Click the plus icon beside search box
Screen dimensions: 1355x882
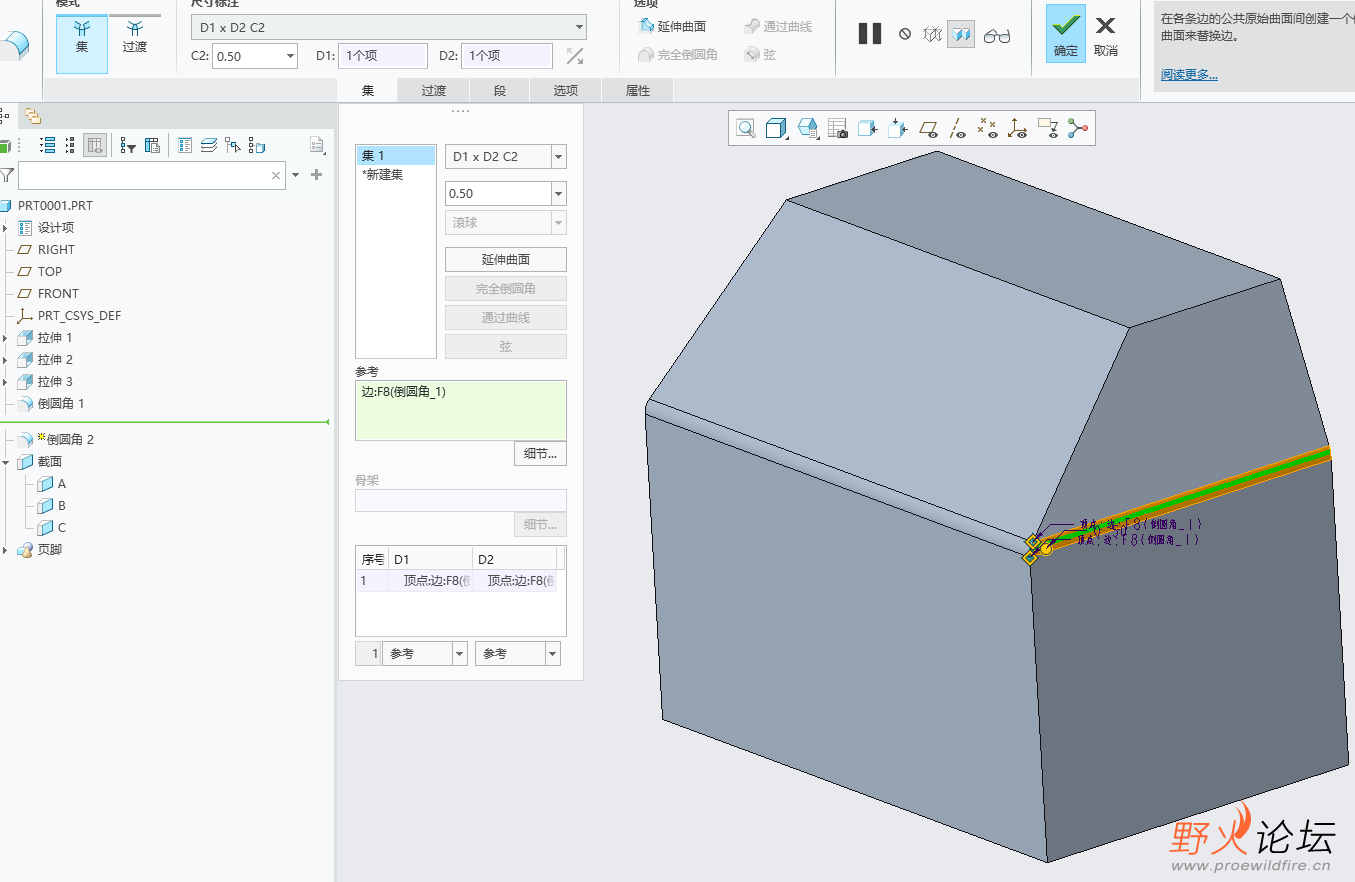[x=317, y=175]
